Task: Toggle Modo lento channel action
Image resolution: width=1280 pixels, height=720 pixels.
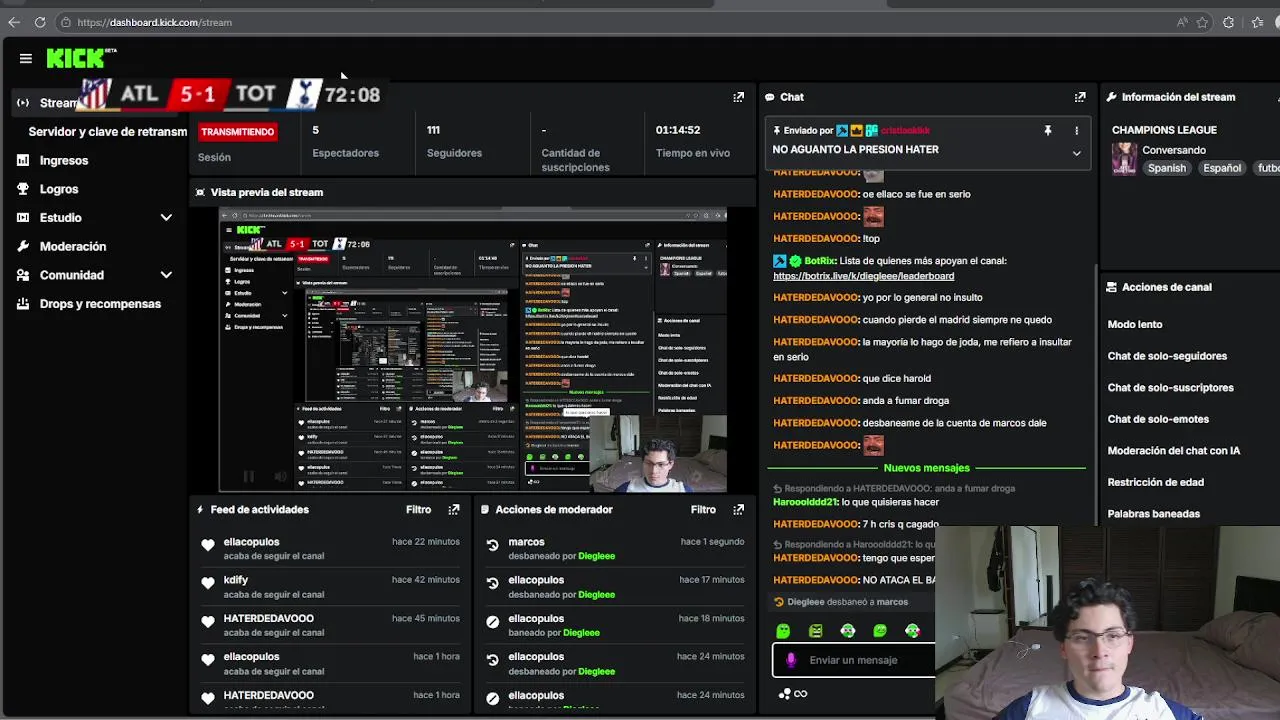Action: tap(1135, 324)
